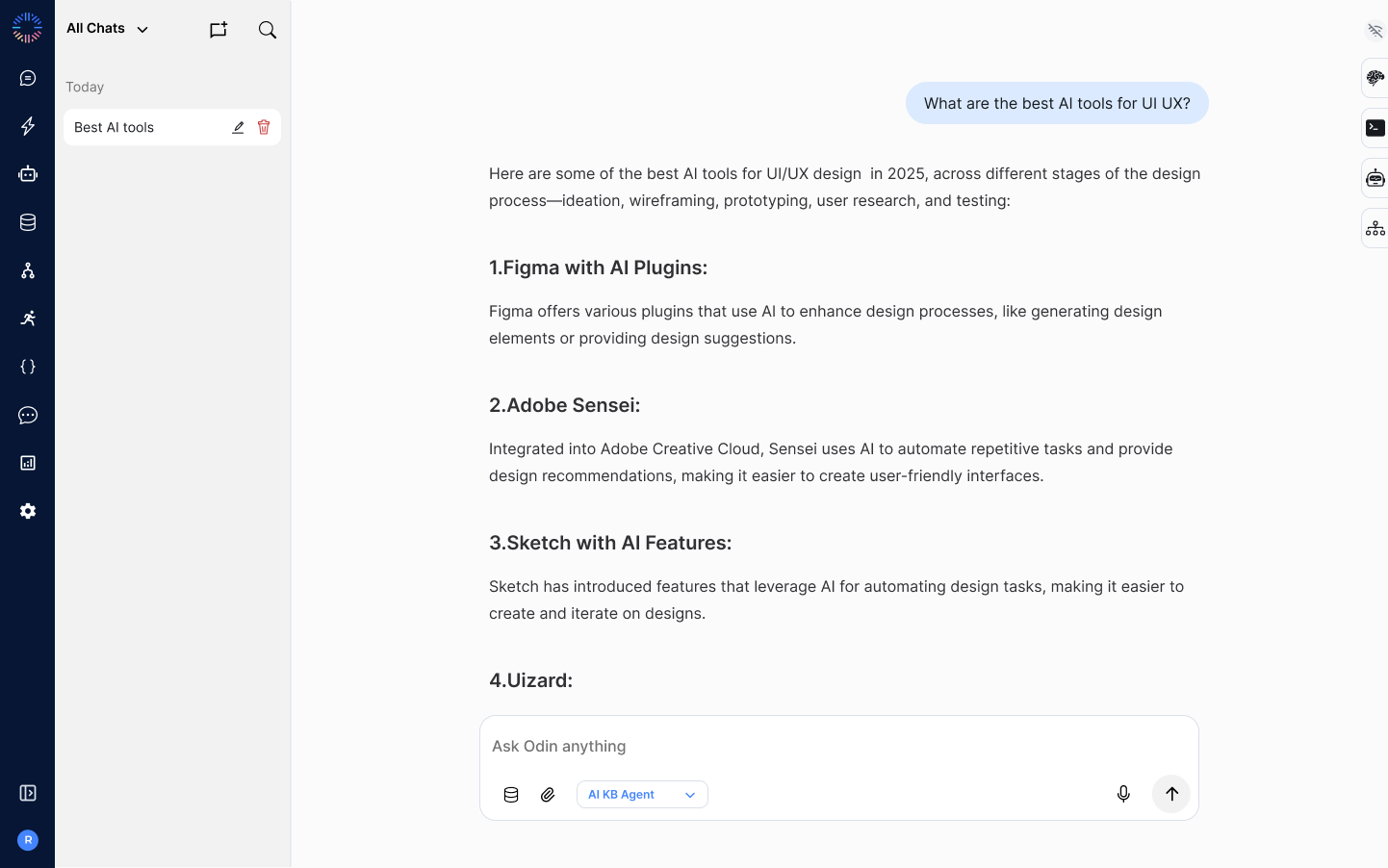1388x868 pixels.
Task: Click the Uizard heading
Action: pos(531,680)
